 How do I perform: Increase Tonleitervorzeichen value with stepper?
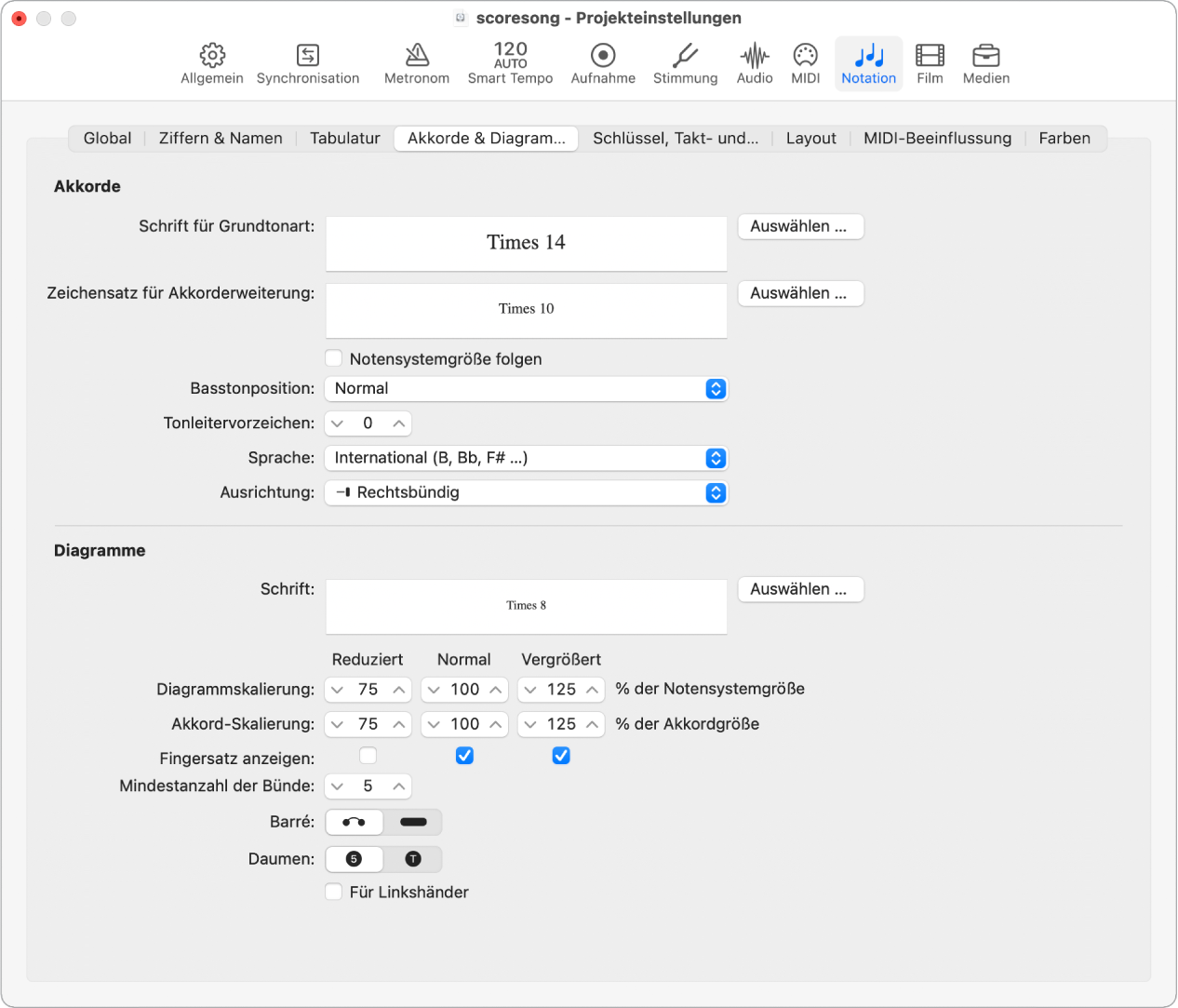pos(398,423)
